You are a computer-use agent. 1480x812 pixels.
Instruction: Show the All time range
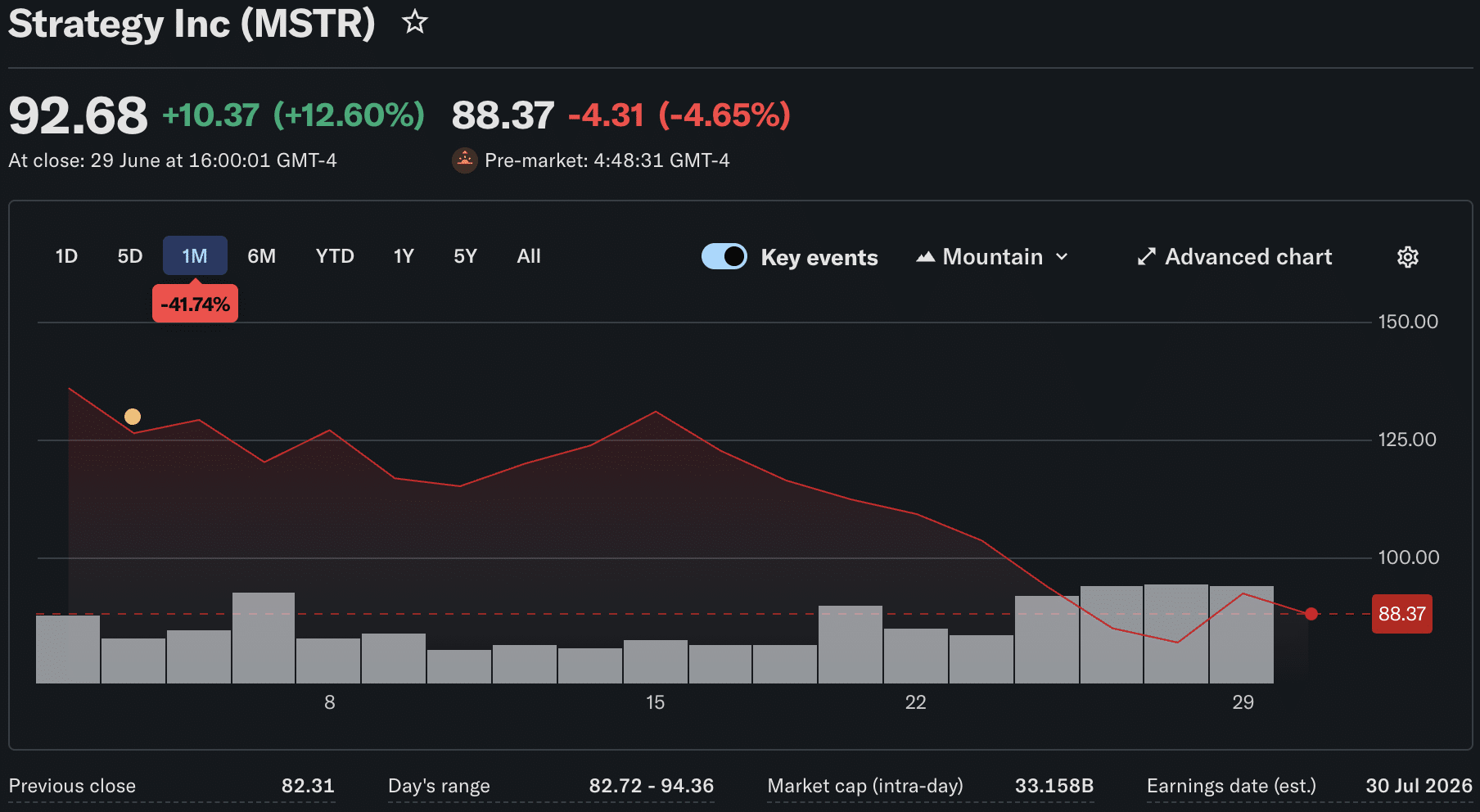pos(529,256)
